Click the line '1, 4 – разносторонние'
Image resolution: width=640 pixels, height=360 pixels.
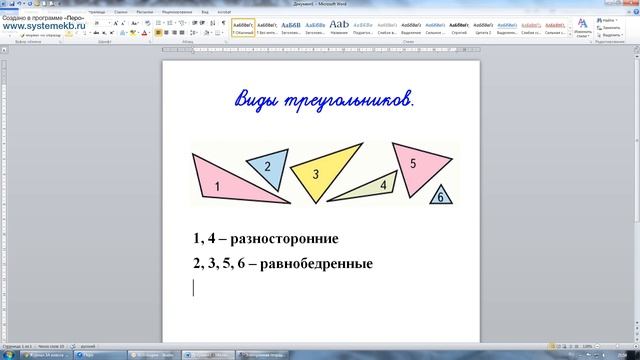266,238
